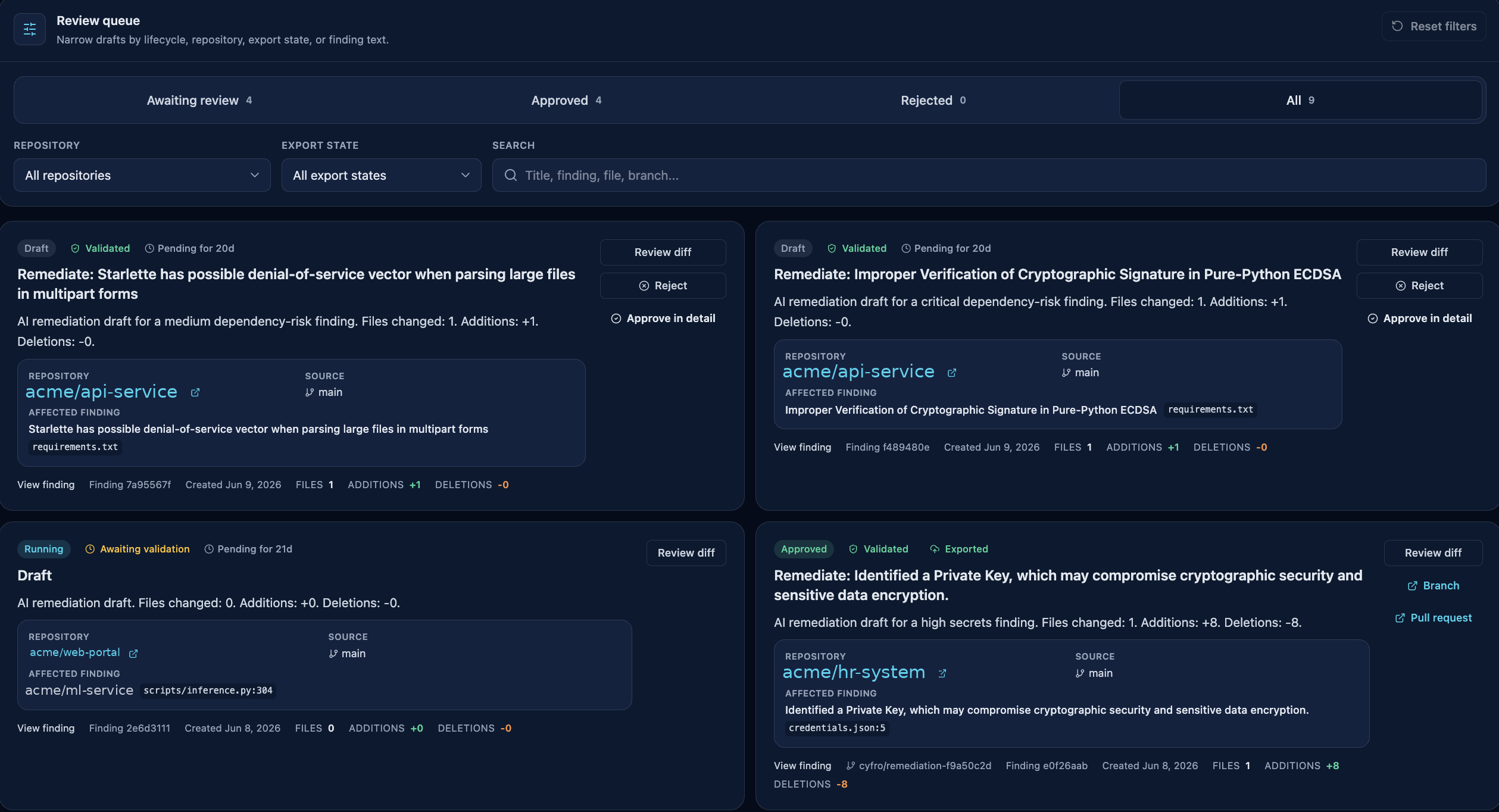The width and height of the screenshot is (1499, 812).
Task: View finding 2e6d3111
Action: pos(46,728)
